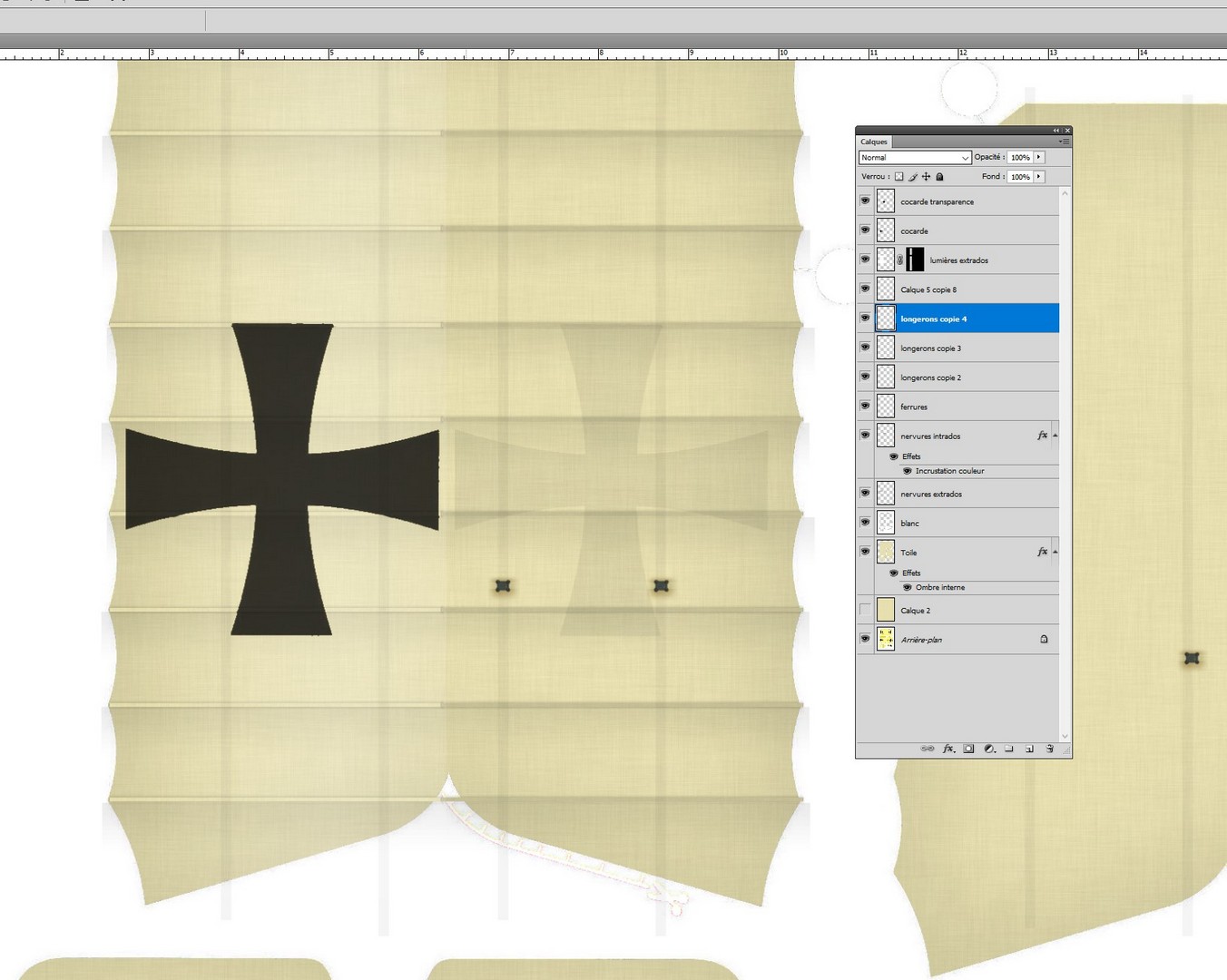Click the Fond 100% value field

(x=1020, y=177)
